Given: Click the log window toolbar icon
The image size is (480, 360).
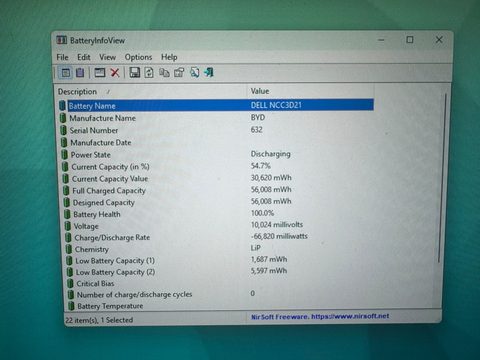Looking at the screenshot, I should click(x=100, y=72).
